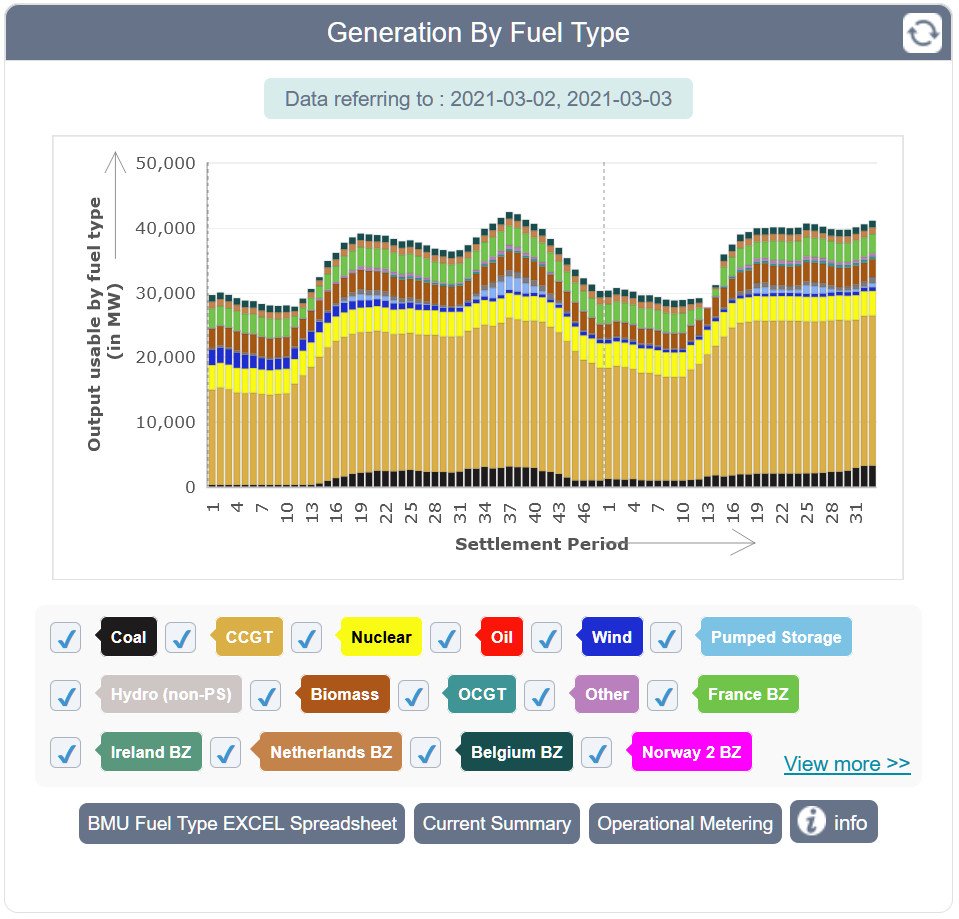Click the teal OCGT legend tag
Screen dimensions: 959x919
pyautogui.click(x=481, y=695)
